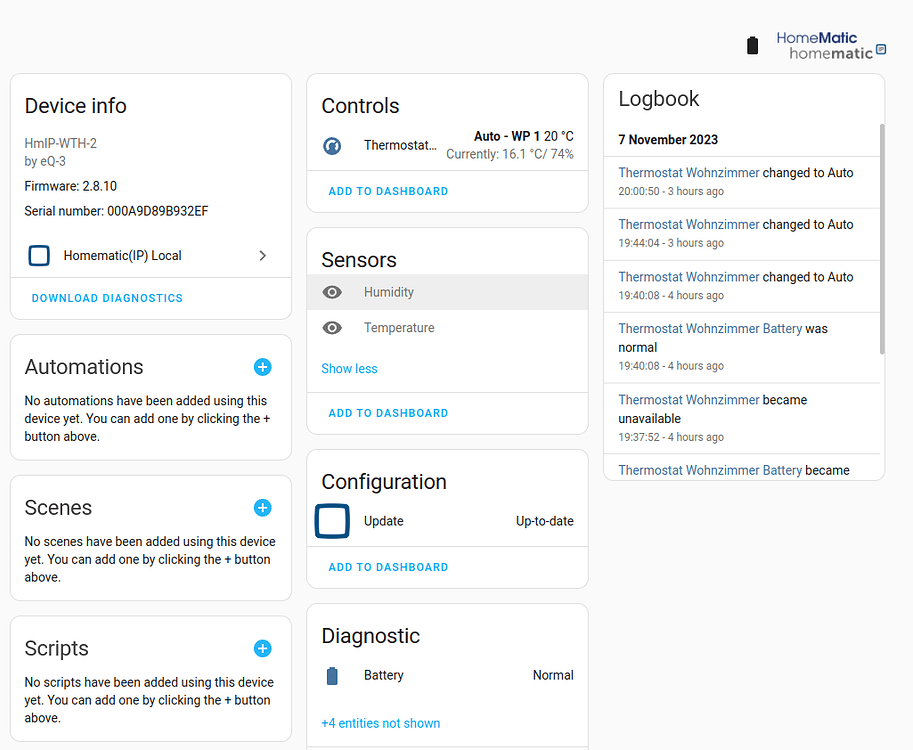Click the Update entity icon in Configuration

pos(332,521)
